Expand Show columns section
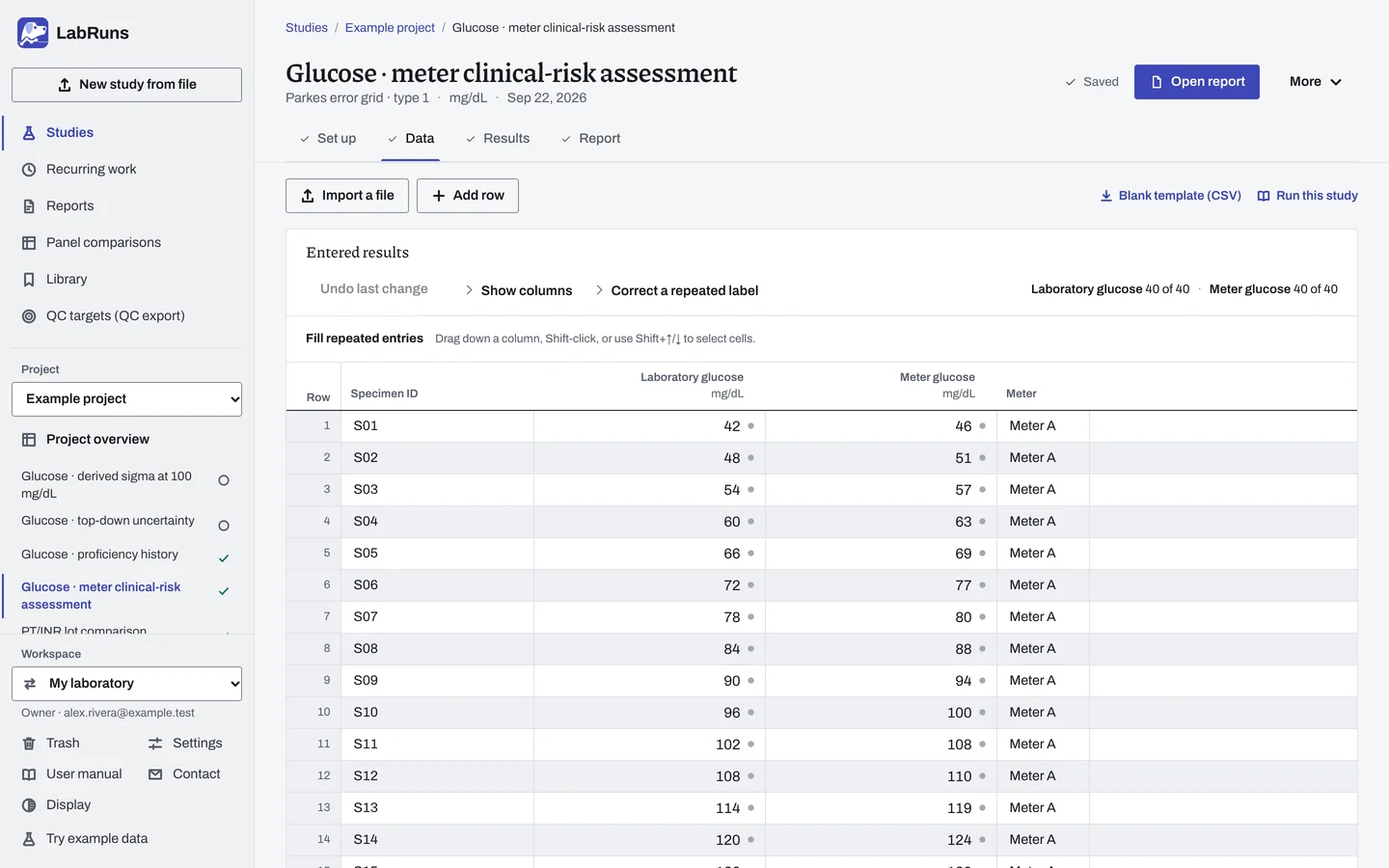Screen dimensions: 1389x868 [519, 290]
